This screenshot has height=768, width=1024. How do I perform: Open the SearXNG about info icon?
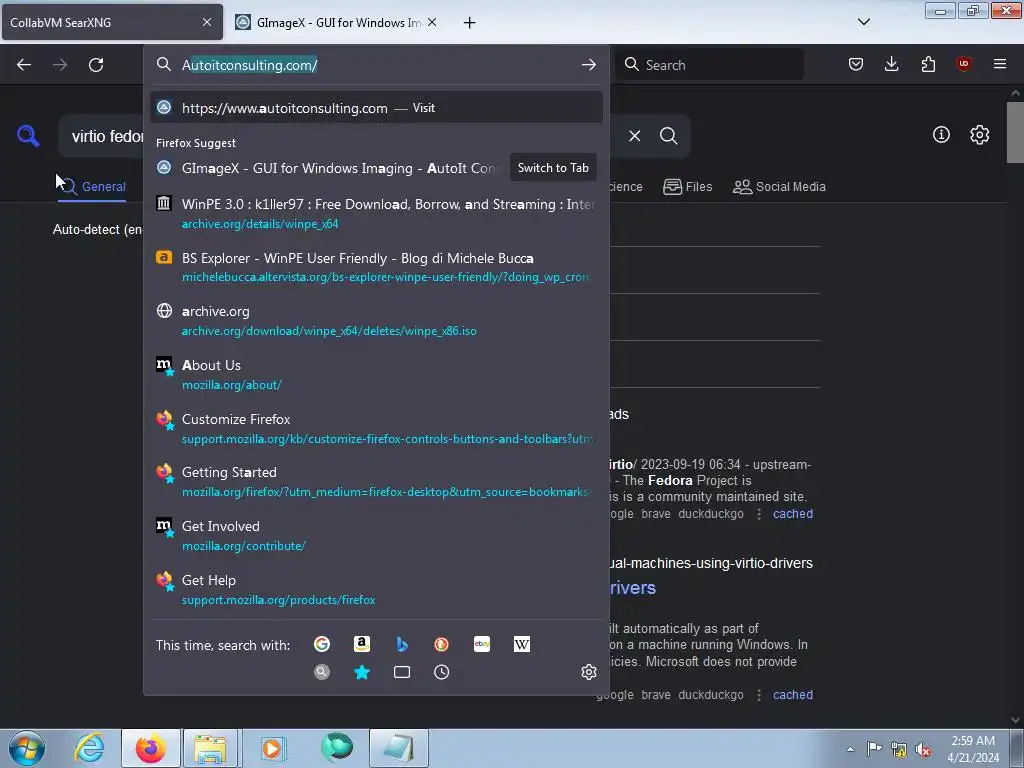point(941,135)
